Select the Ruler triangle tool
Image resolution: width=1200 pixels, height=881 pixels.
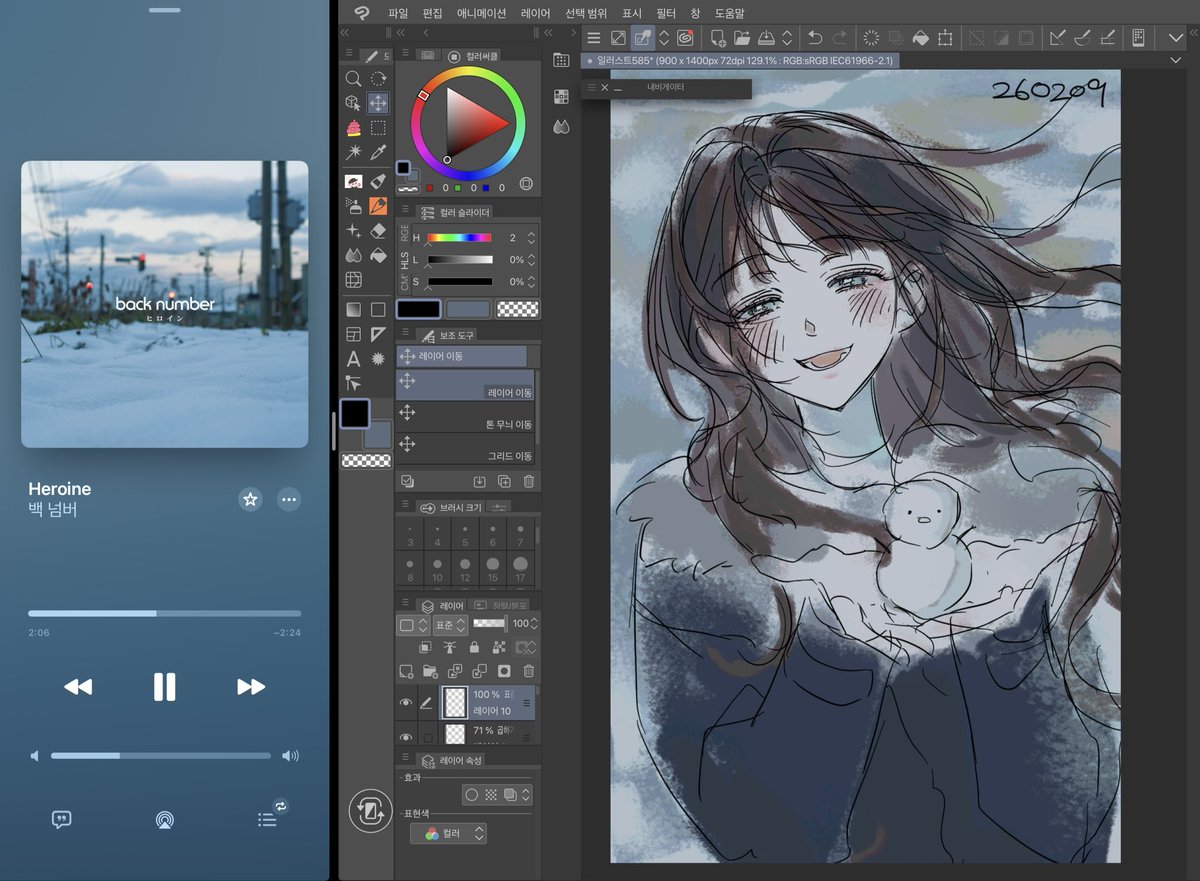tap(378, 334)
